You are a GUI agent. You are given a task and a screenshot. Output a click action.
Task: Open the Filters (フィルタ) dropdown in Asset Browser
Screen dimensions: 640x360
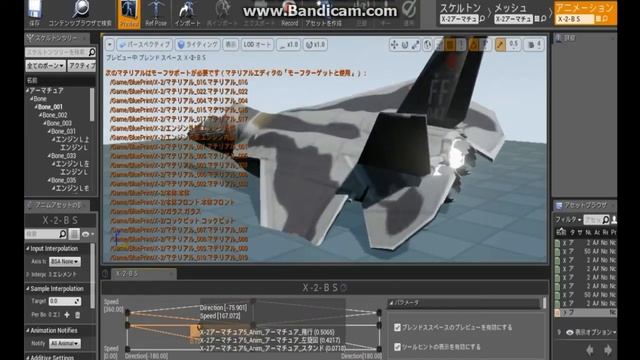pyautogui.click(x=568, y=220)
